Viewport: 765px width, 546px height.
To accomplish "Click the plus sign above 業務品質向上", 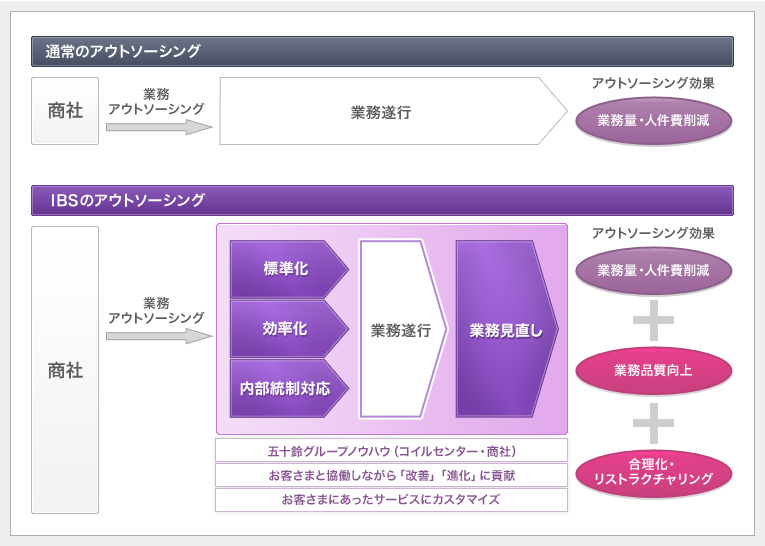I will pos(654,320).
